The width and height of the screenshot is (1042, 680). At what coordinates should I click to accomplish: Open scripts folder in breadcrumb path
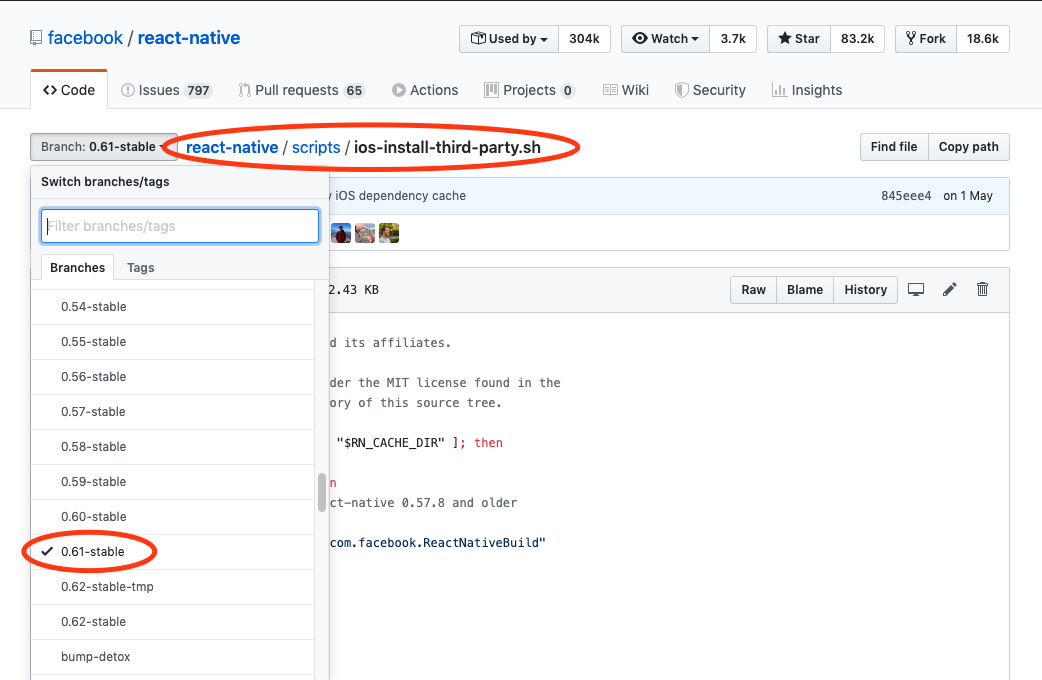(316, 148)
